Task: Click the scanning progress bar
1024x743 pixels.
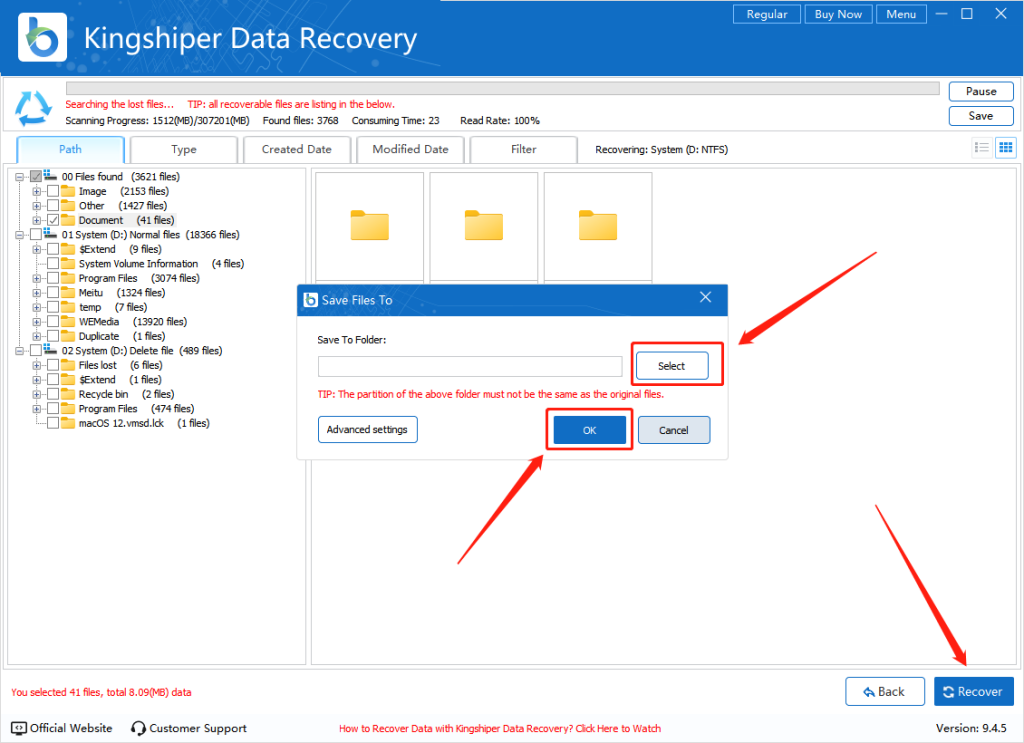Action: point(502,88)
